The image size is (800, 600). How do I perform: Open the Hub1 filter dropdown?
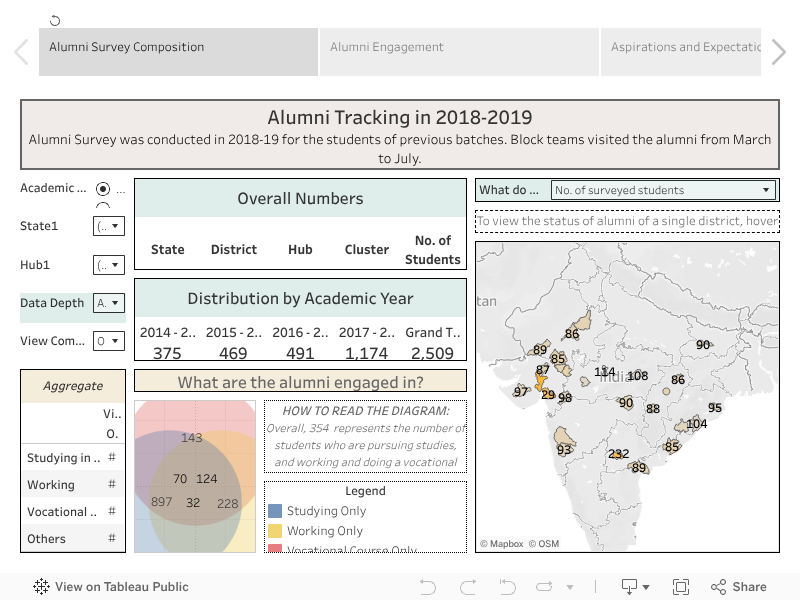(109, 265)
